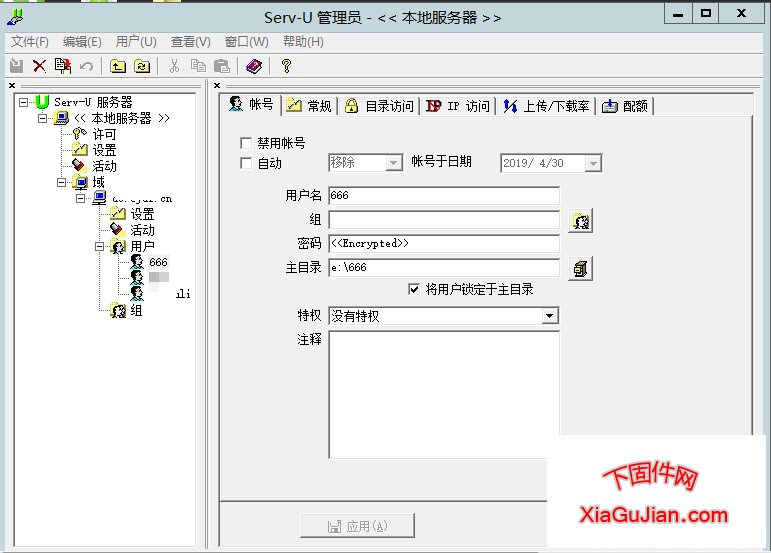Open the 文件(F) menu

[30, 42]
